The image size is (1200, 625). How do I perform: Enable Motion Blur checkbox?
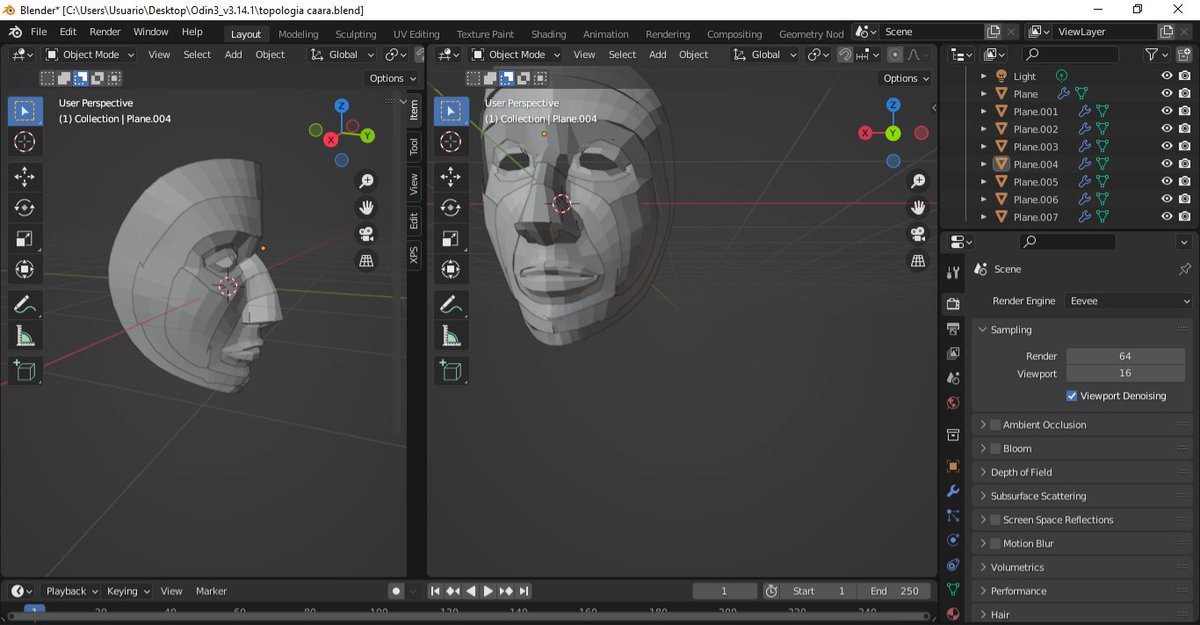[995, 544]
